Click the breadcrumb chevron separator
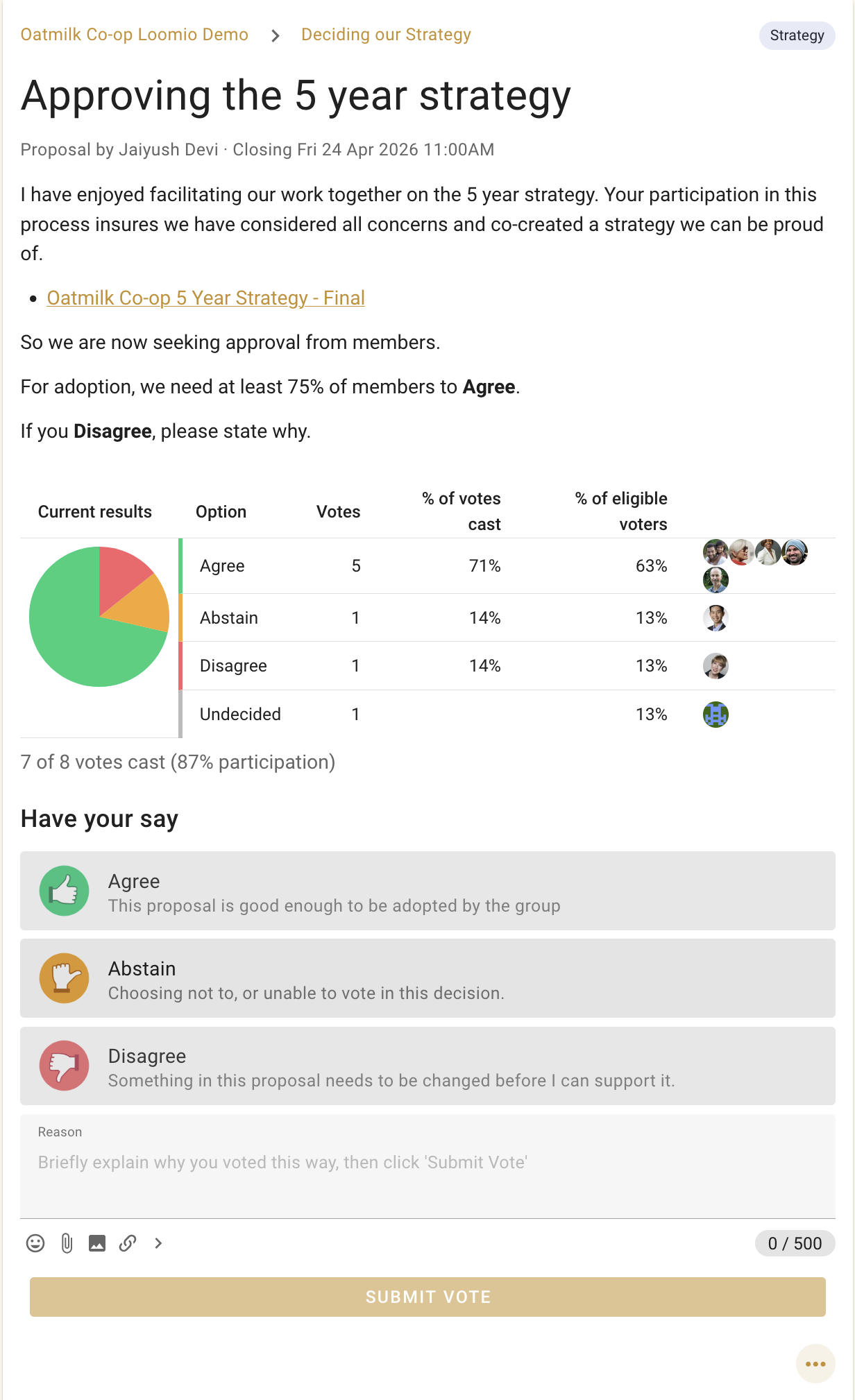 point(276,35)
